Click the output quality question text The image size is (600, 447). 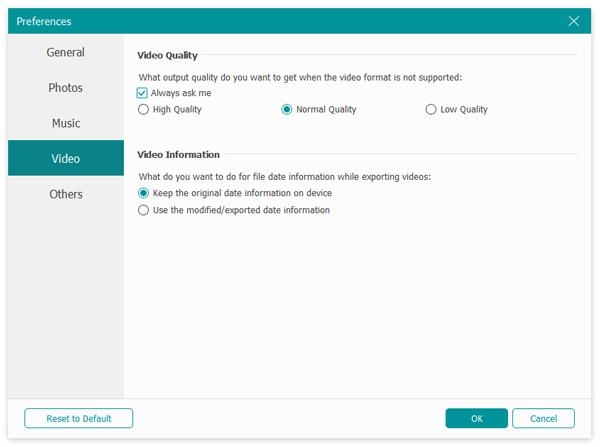300,77
